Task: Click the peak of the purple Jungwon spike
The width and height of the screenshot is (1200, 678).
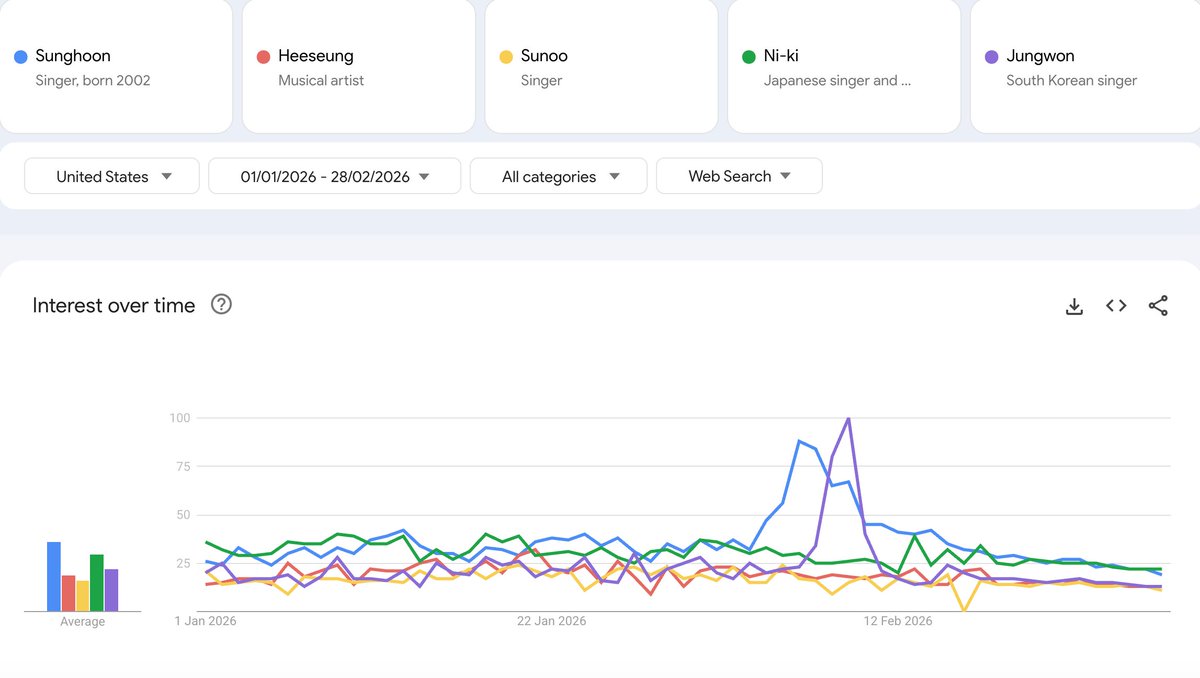Action: click(848, 418)
